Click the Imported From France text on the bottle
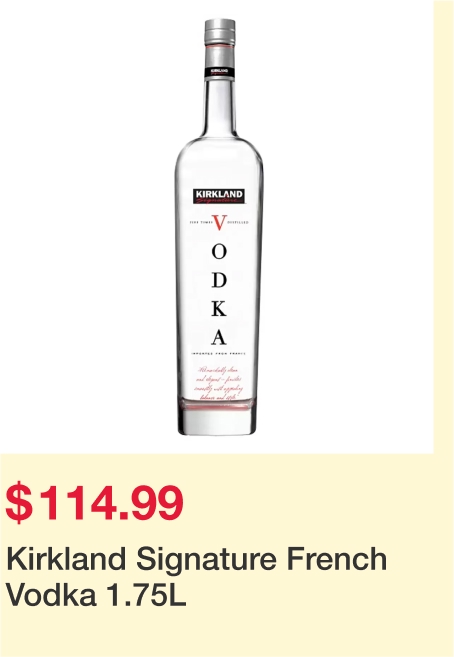454x657 pixels. [218, 354]
